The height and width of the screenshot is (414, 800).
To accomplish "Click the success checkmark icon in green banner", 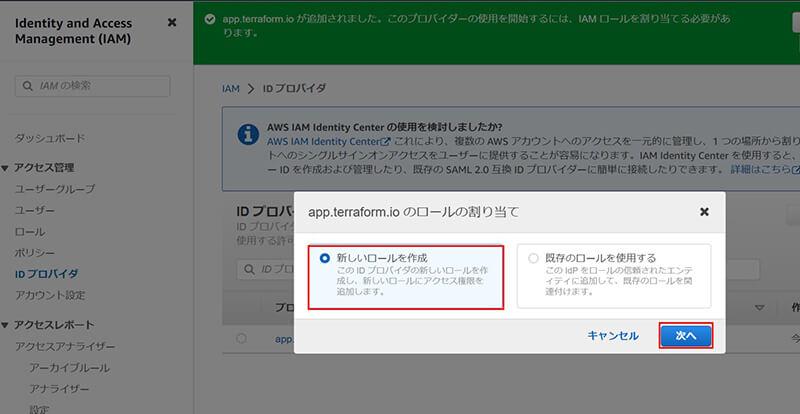I will [209, 19].
